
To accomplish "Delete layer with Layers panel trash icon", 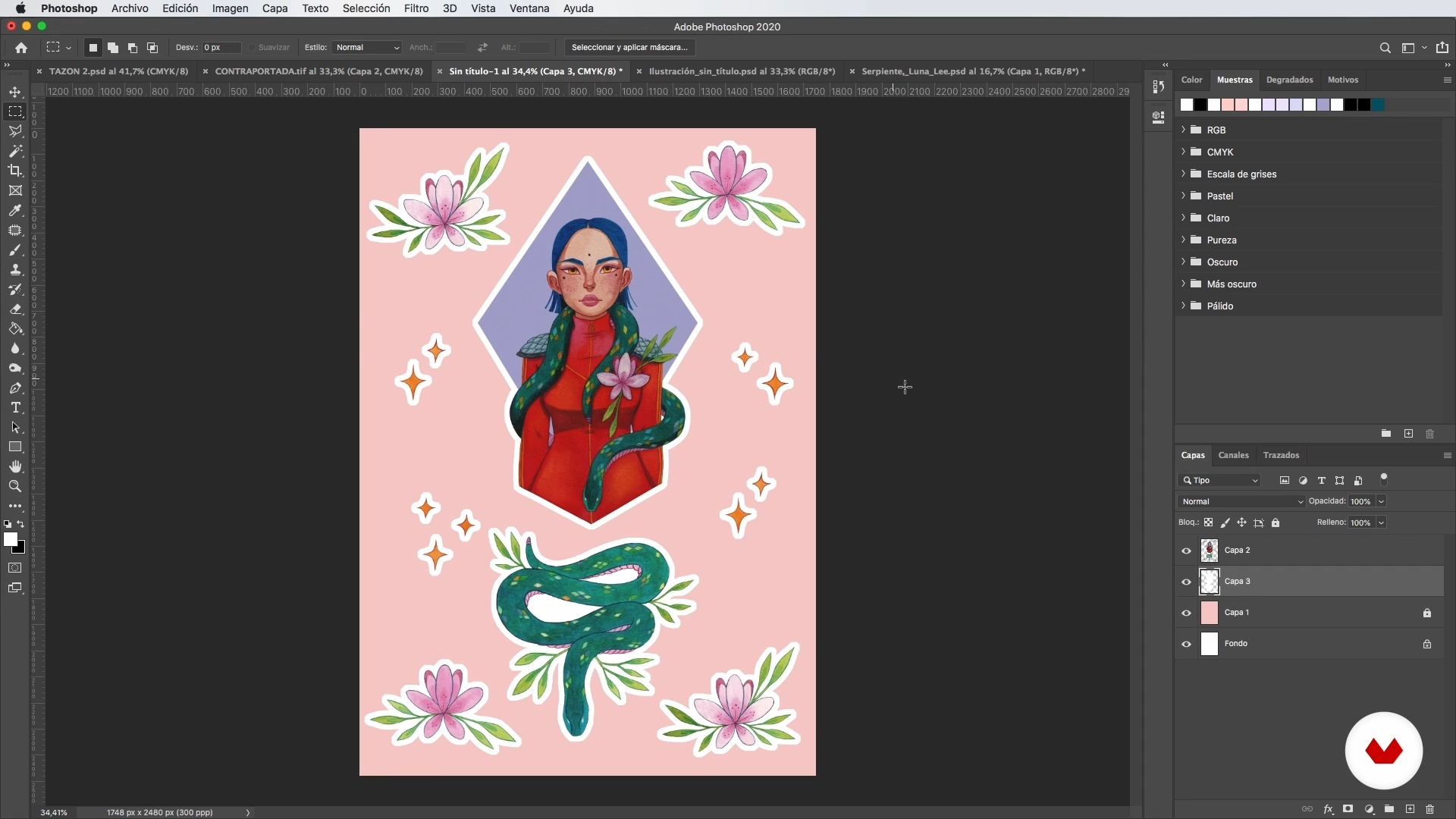I will pyautogui.click(x=1429, y=809).
